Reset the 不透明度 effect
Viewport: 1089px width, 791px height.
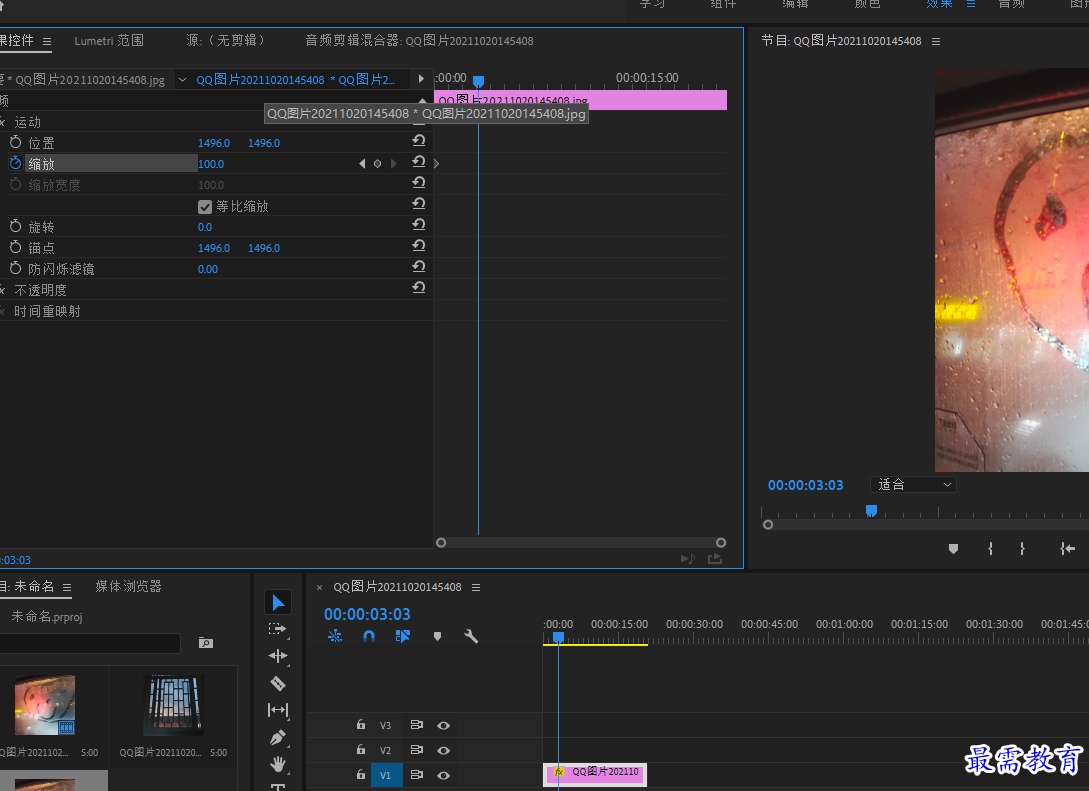tap(418, 288)
